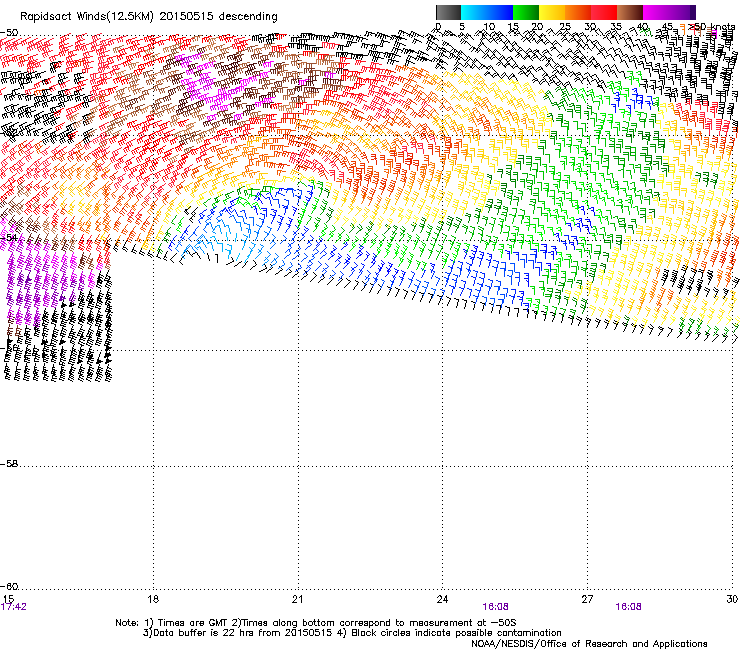The height and width of the screenshot is (650, 740).
Task: Click the red 30-35 knots legend swatch
Action: tap(604, 12)
